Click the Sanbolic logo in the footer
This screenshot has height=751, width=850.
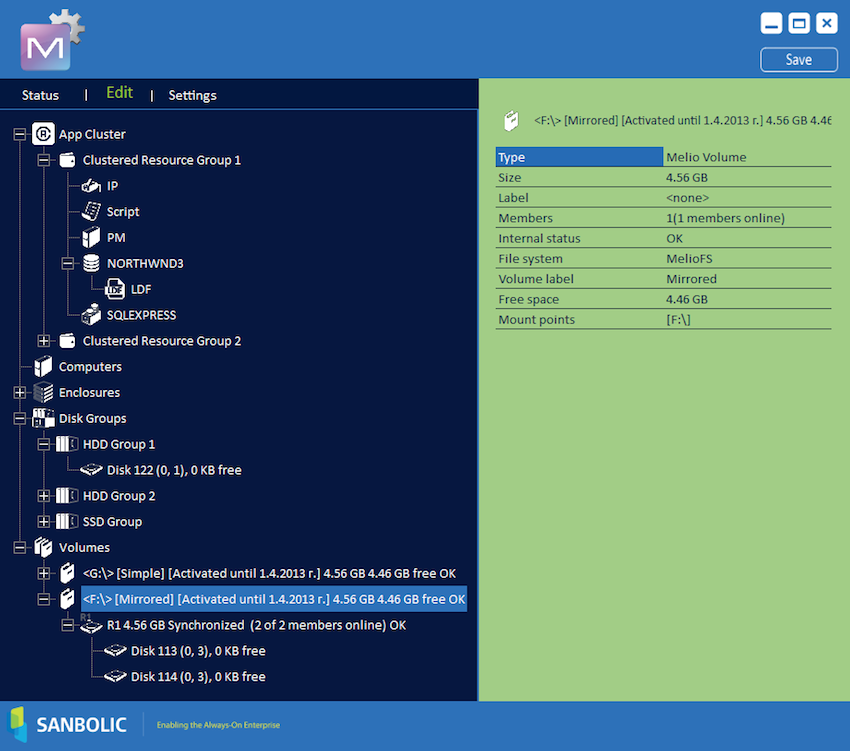67,724
